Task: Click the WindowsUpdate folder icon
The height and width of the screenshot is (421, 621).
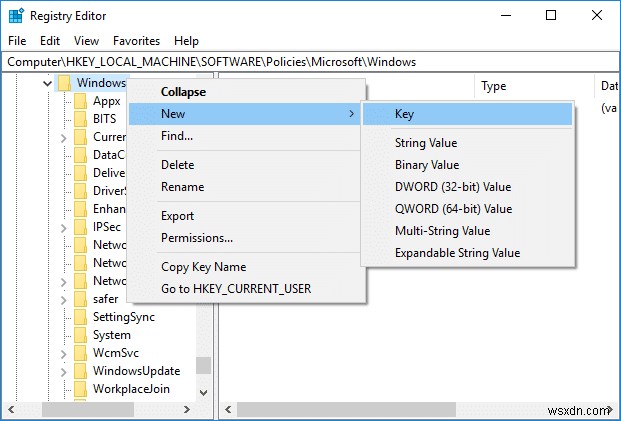Action: tap(80, 371)
